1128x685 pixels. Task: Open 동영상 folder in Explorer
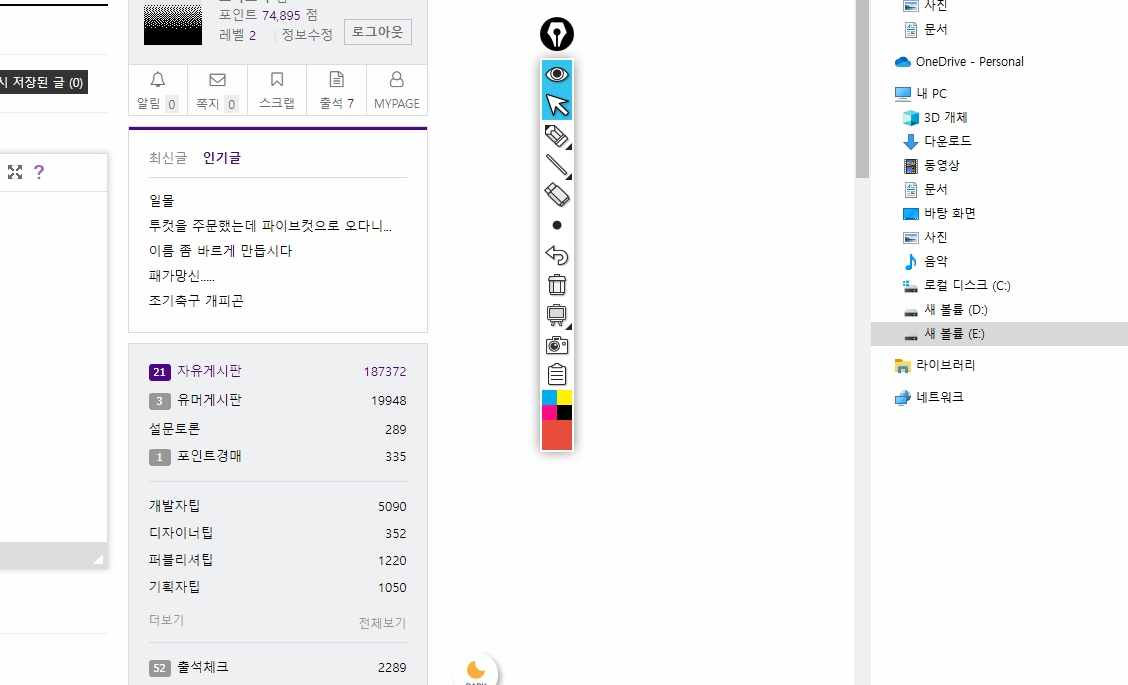[x=942, y=165]
